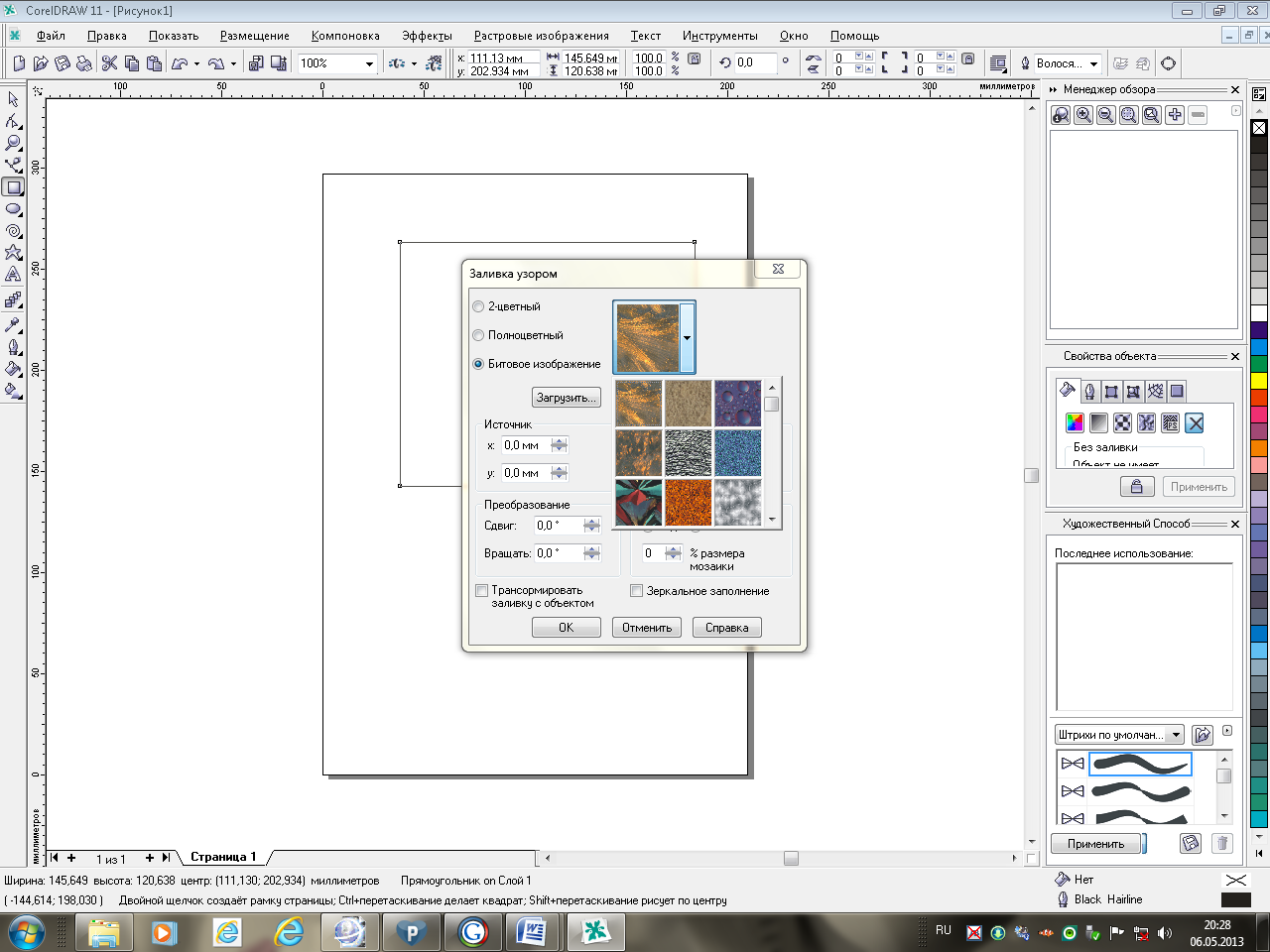1270x952 pixels.
Task: Select the Pick (arrow) tool
Action: (13, 99)
